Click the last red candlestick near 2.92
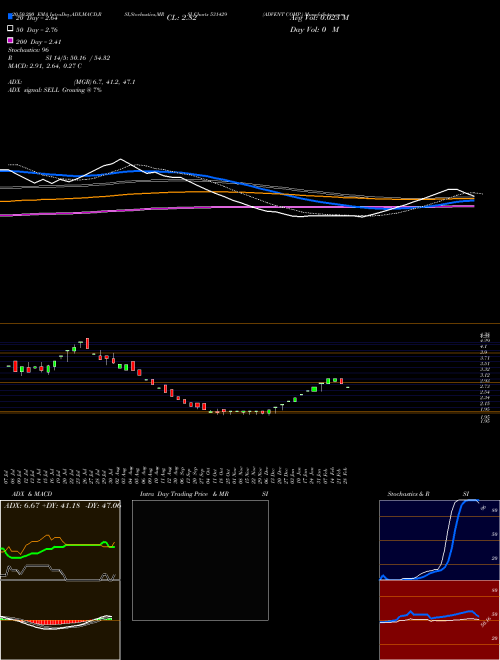This screenshot has height=660, width=500. 342,381
